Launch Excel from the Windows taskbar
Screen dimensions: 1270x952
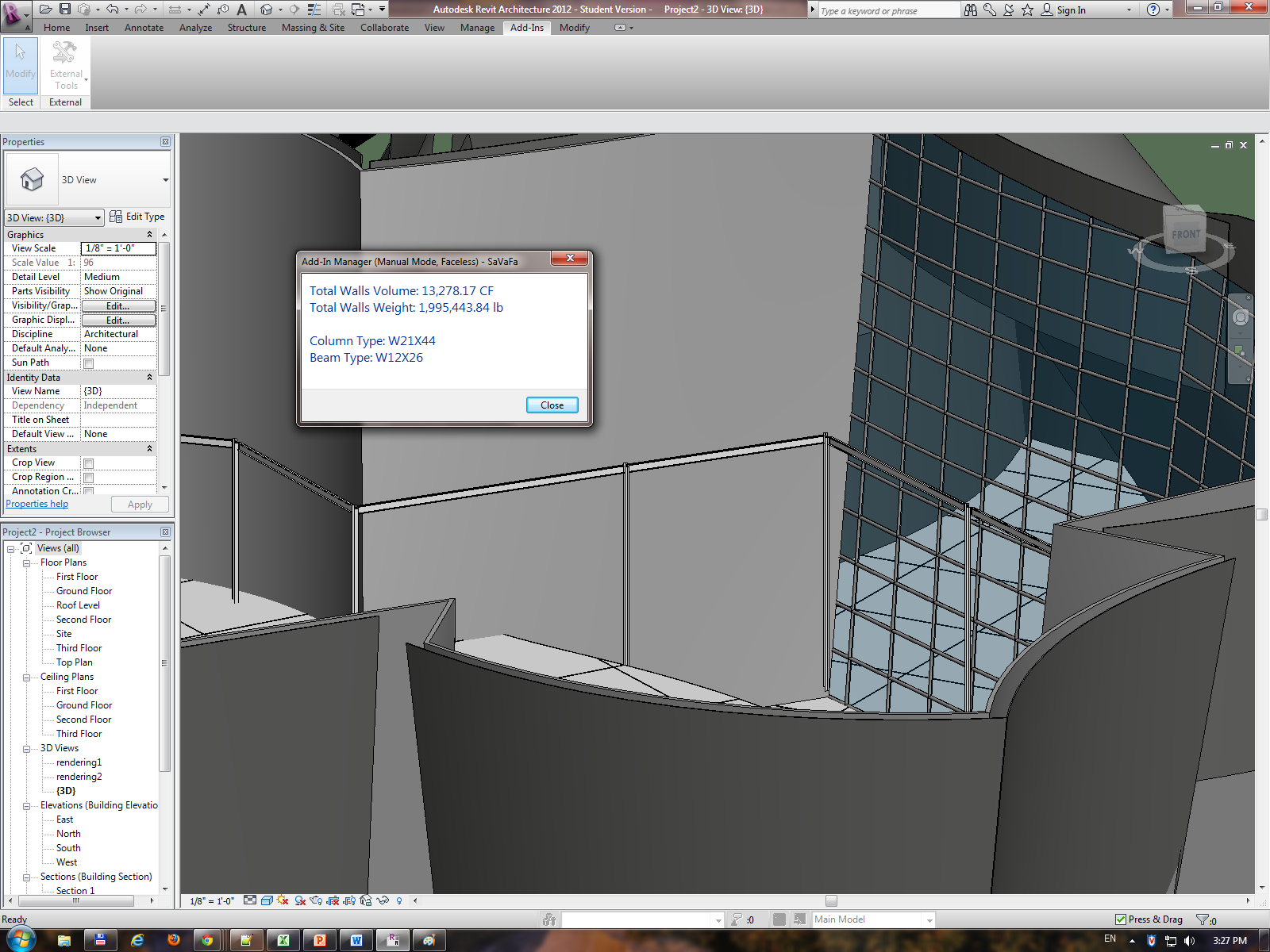pos(283,940)
